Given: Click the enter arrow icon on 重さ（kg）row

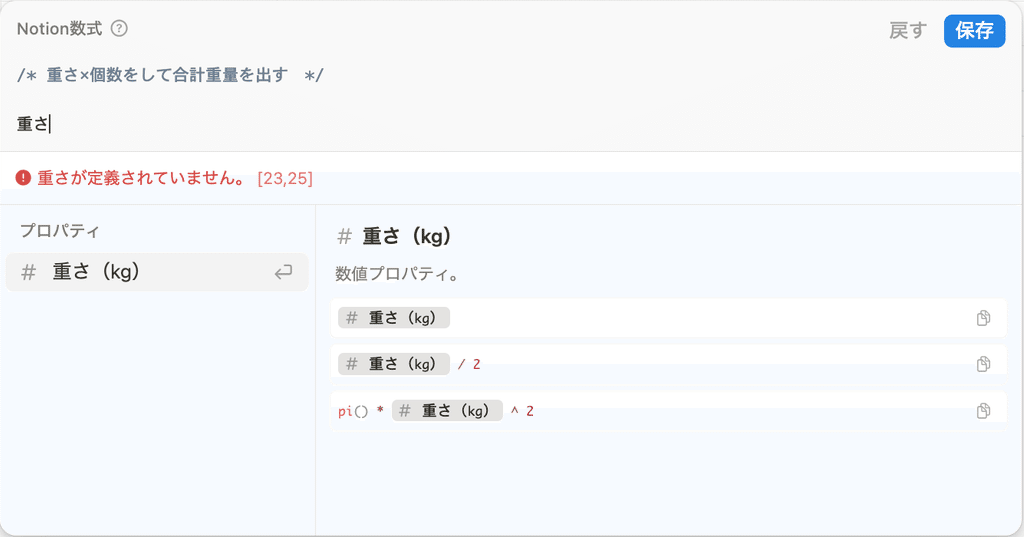Looking at the screenshot, I should coord(283,272).
